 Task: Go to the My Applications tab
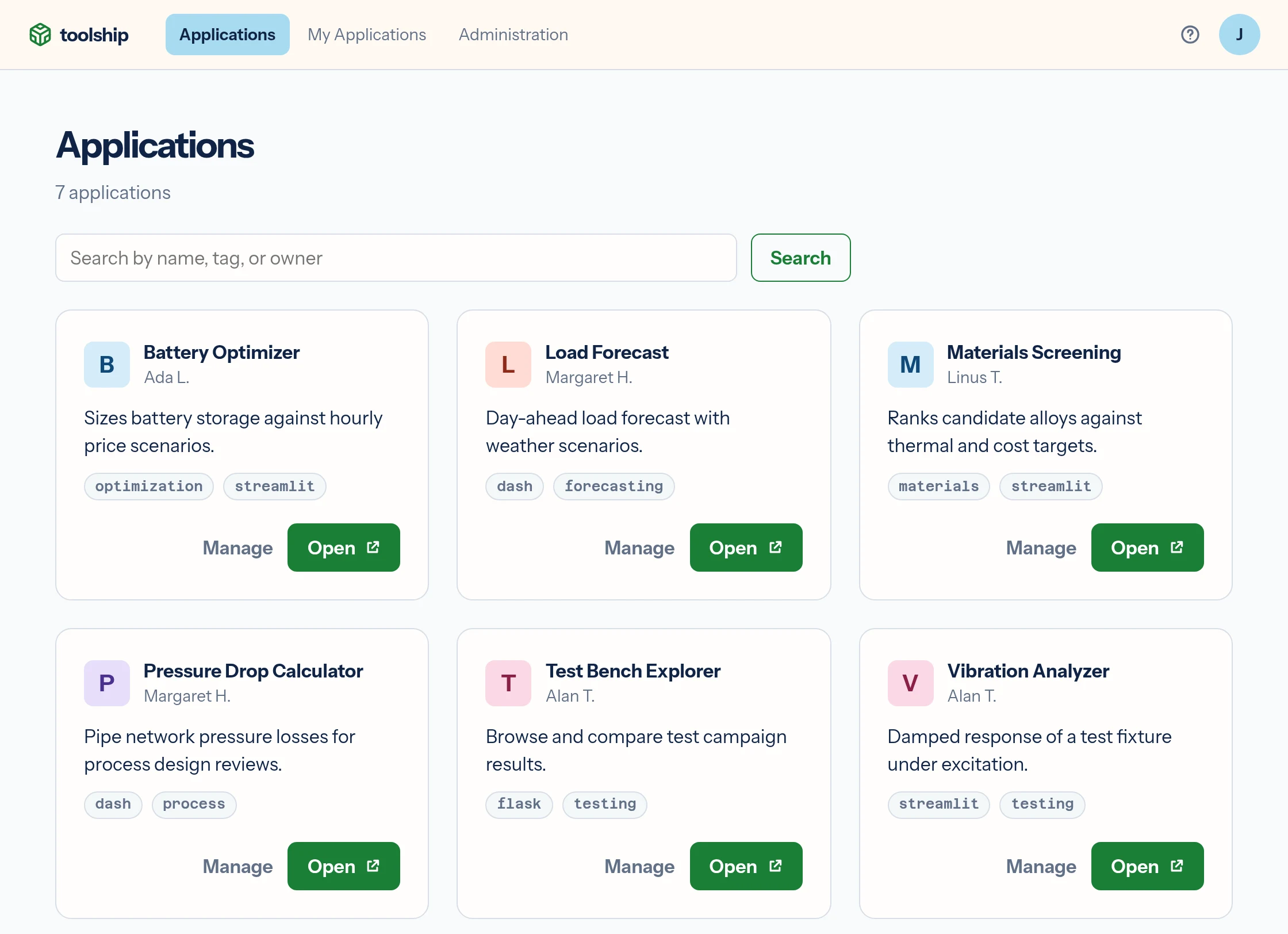pyautogui.click(x=367, y=35)
